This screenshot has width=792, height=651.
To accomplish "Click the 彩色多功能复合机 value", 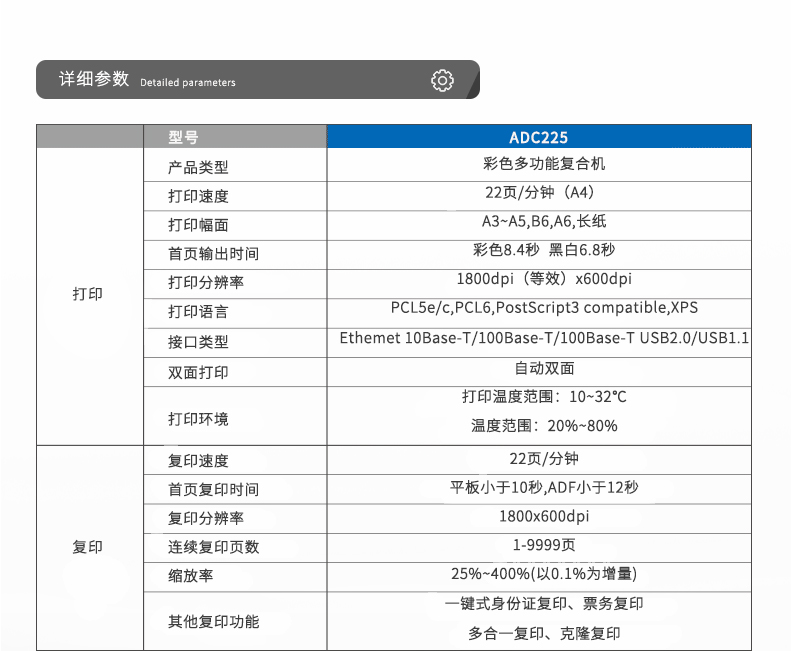I will click(543, 164).
